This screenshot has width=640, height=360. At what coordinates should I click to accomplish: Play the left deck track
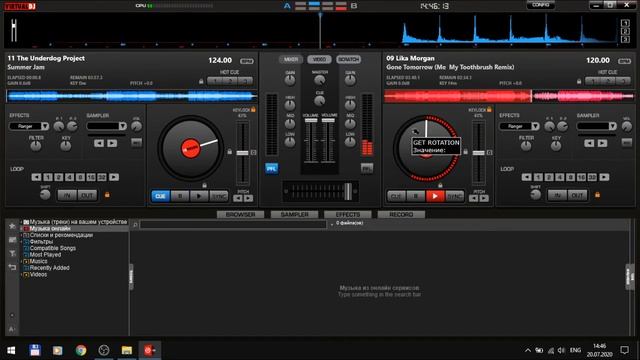coord(199,196)
